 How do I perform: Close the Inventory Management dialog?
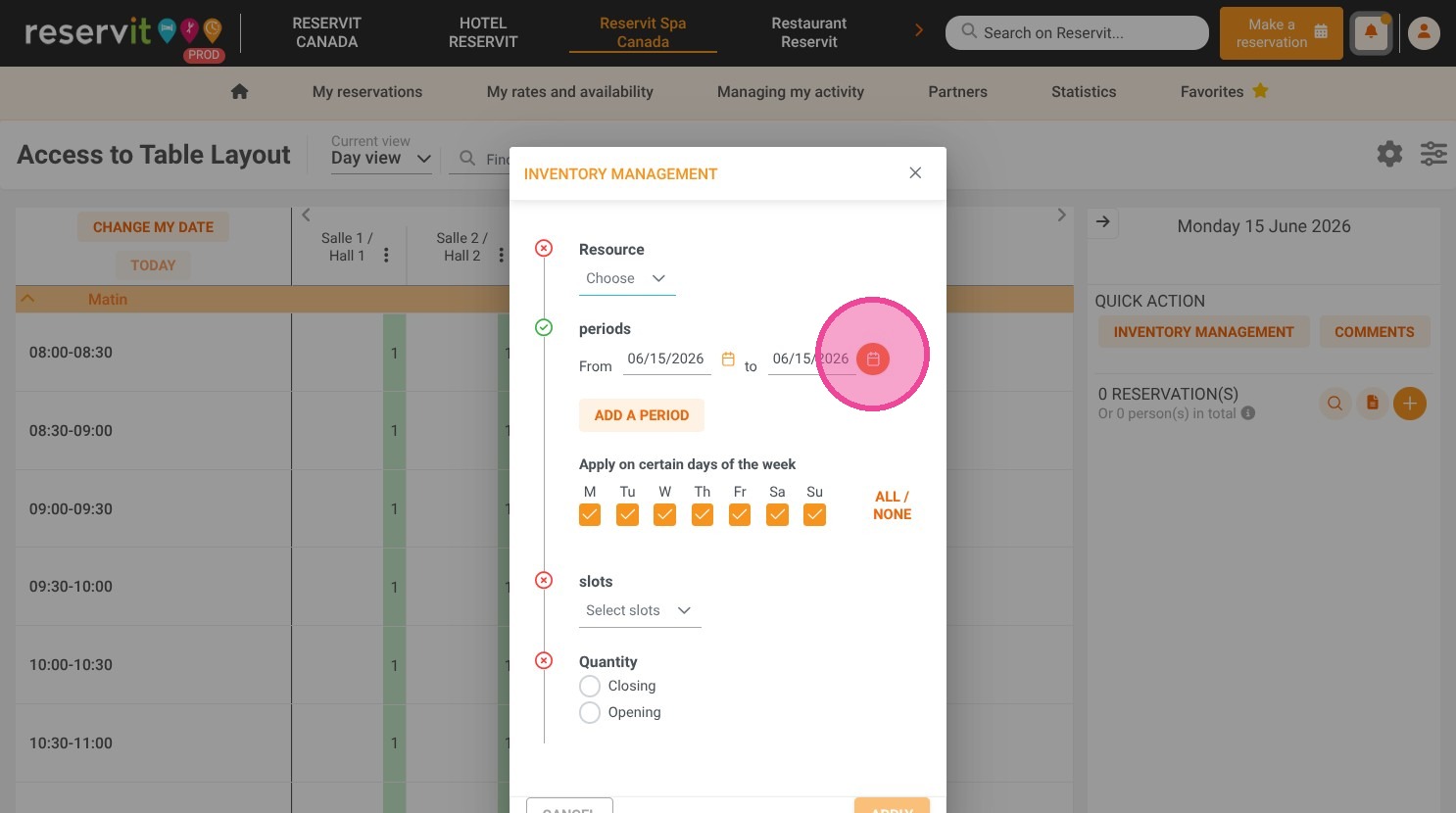click(915, 172)
